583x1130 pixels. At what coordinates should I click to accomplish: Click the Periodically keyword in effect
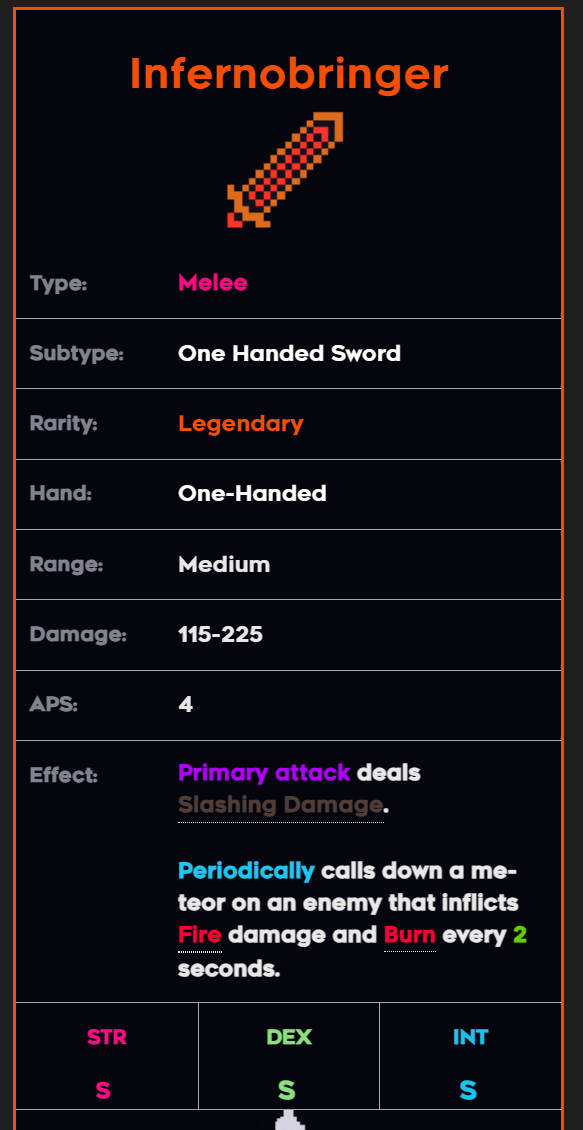[x=246, y=871]
